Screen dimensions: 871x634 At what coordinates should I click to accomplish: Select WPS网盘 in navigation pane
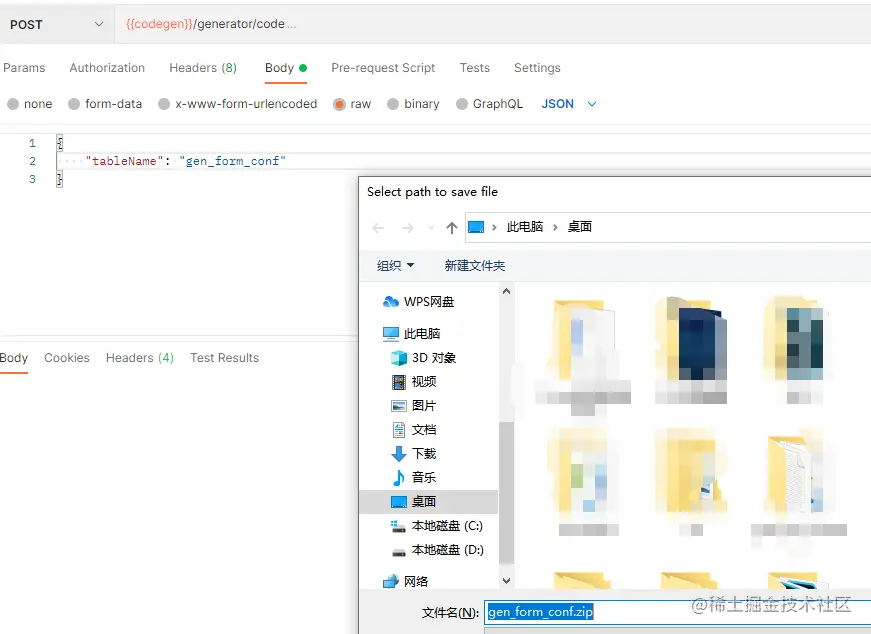419,302
